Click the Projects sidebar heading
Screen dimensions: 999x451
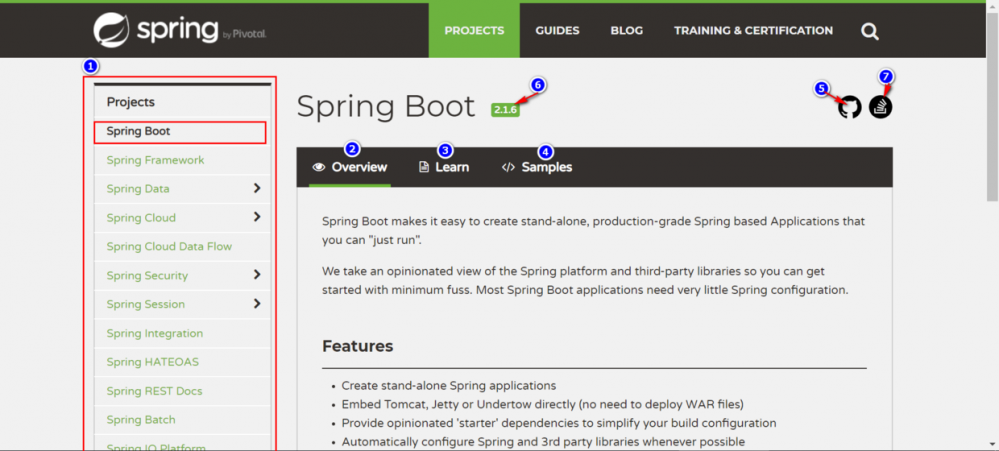tap(131, 102)
